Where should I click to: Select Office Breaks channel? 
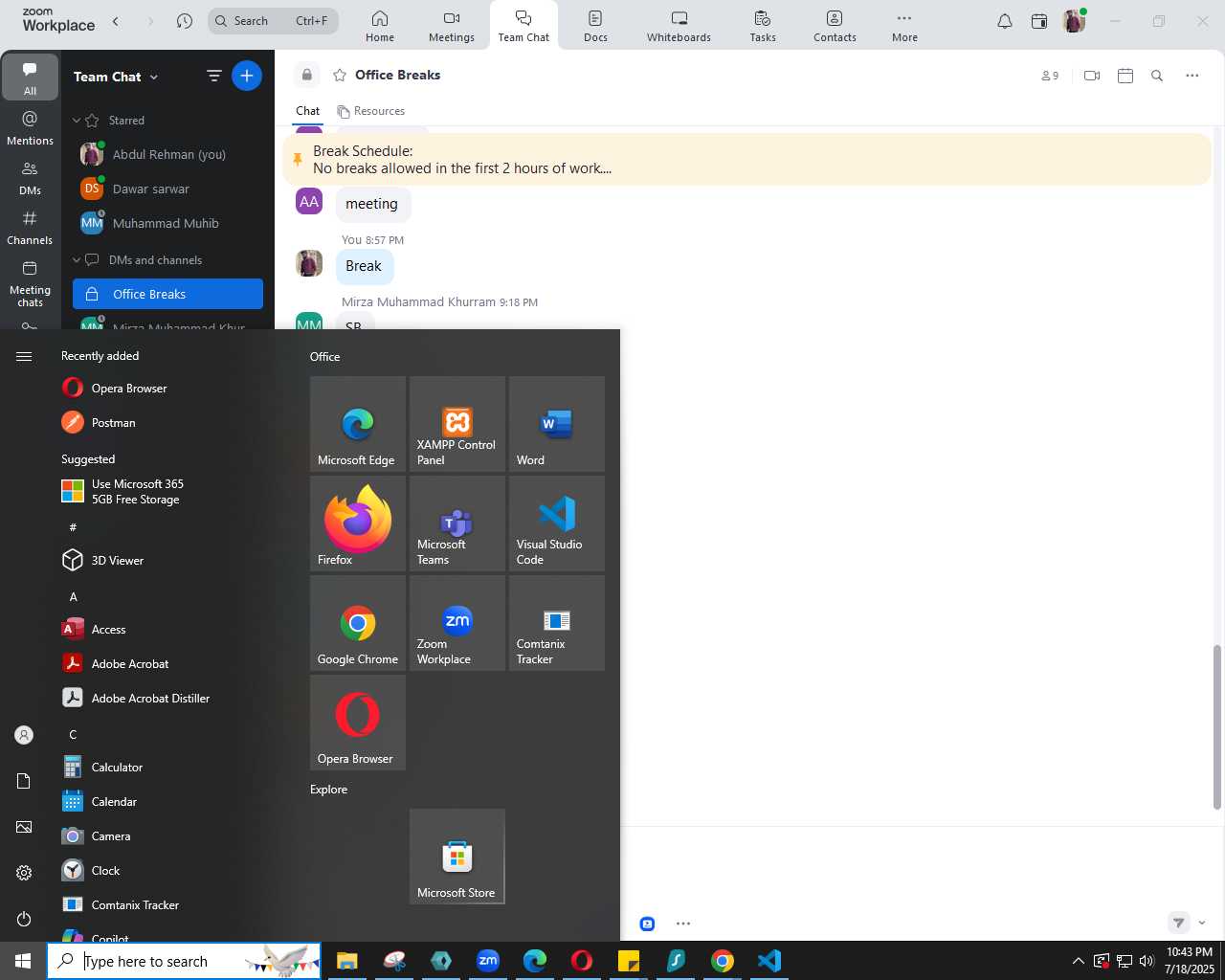click(168, 294)
